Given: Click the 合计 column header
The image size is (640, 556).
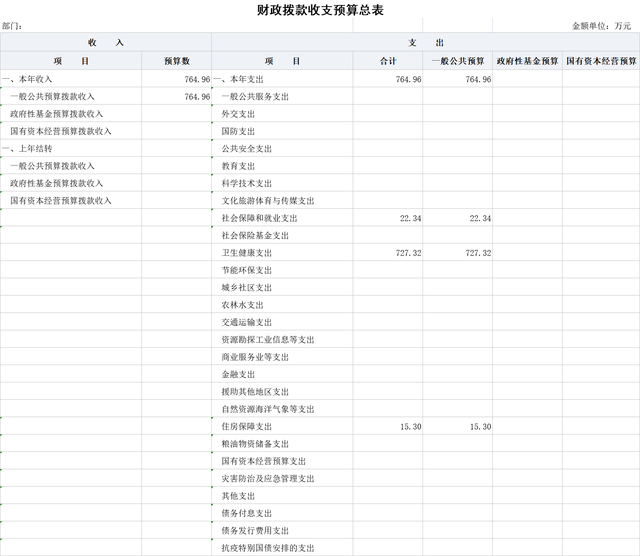Looking at the screenshot, I should 388,61.
